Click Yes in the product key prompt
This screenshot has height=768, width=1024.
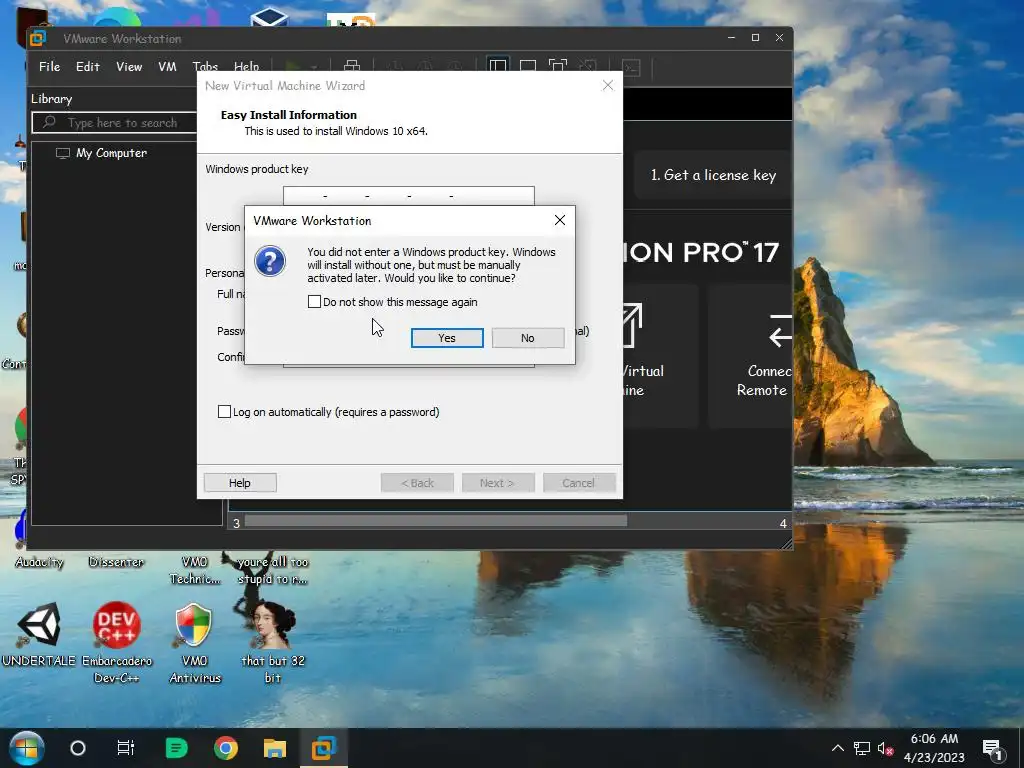(x=447, y=338)
